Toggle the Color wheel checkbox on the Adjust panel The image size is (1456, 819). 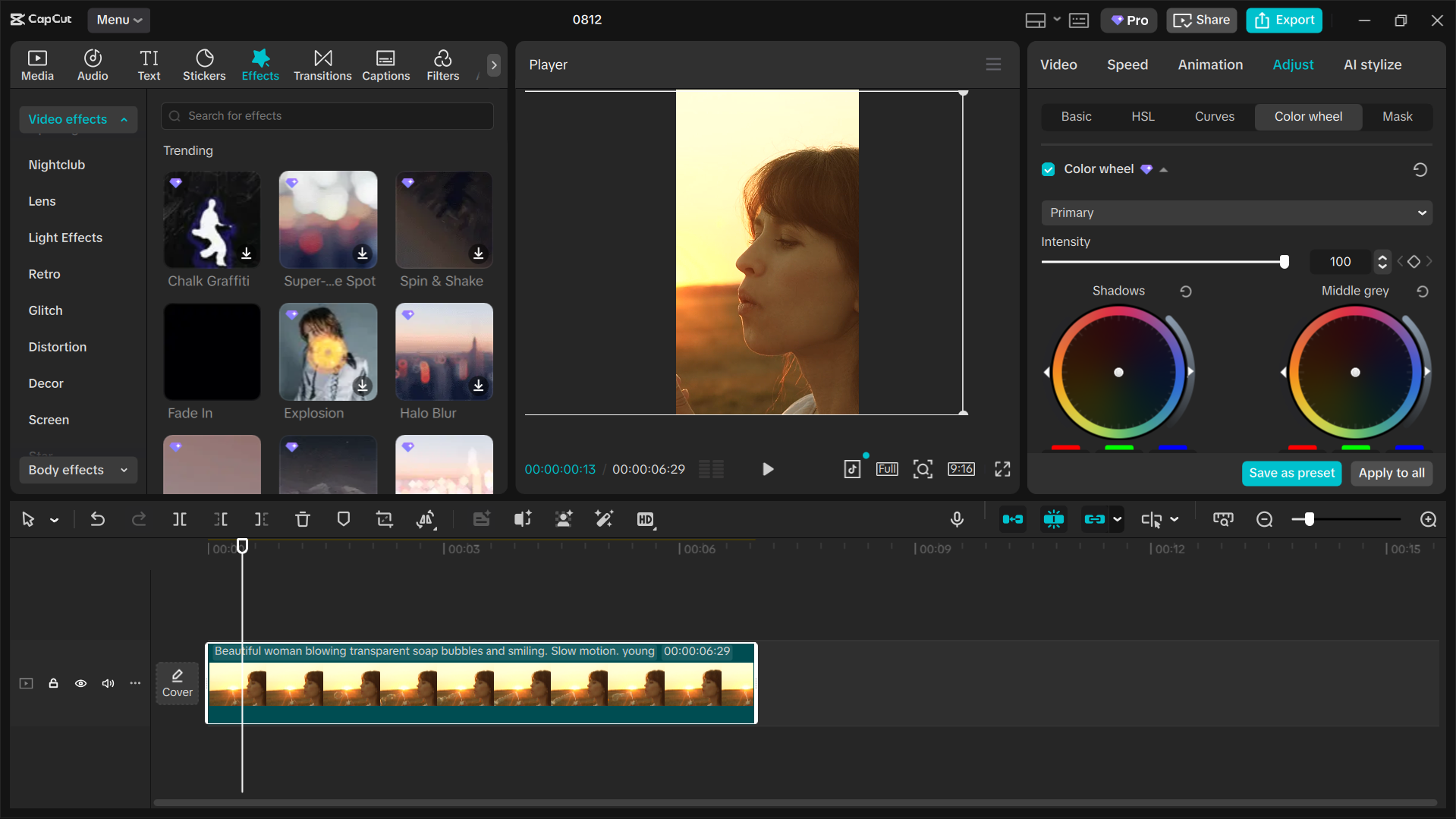click(x=1048, y=169)
